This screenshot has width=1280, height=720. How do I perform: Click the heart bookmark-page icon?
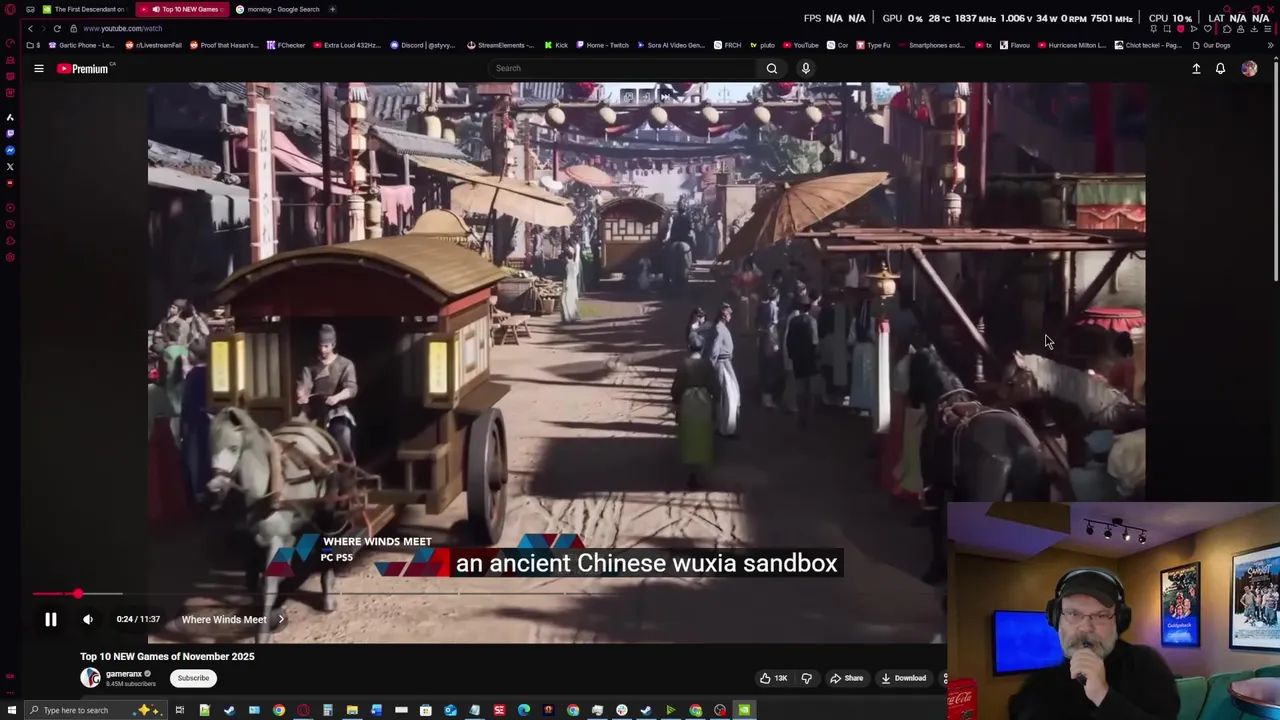coord(1208,28)
